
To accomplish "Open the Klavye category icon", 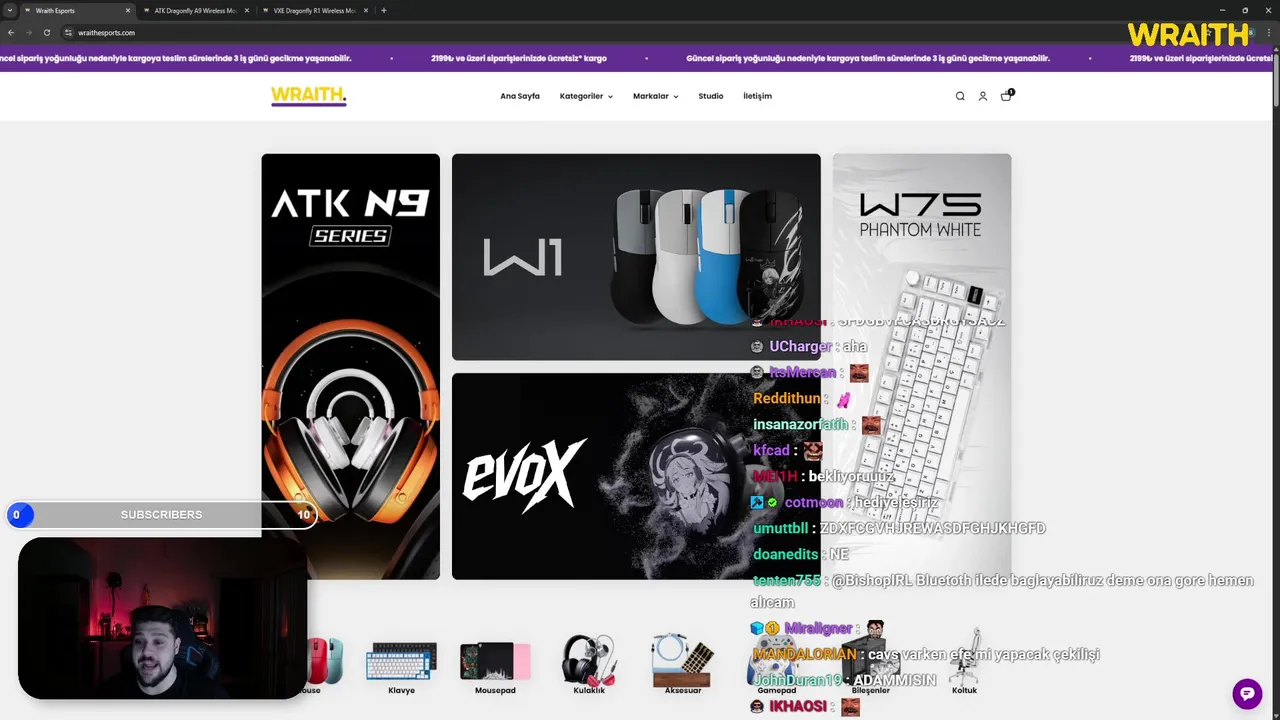I will pyautogui.click(x=401, y=663).
